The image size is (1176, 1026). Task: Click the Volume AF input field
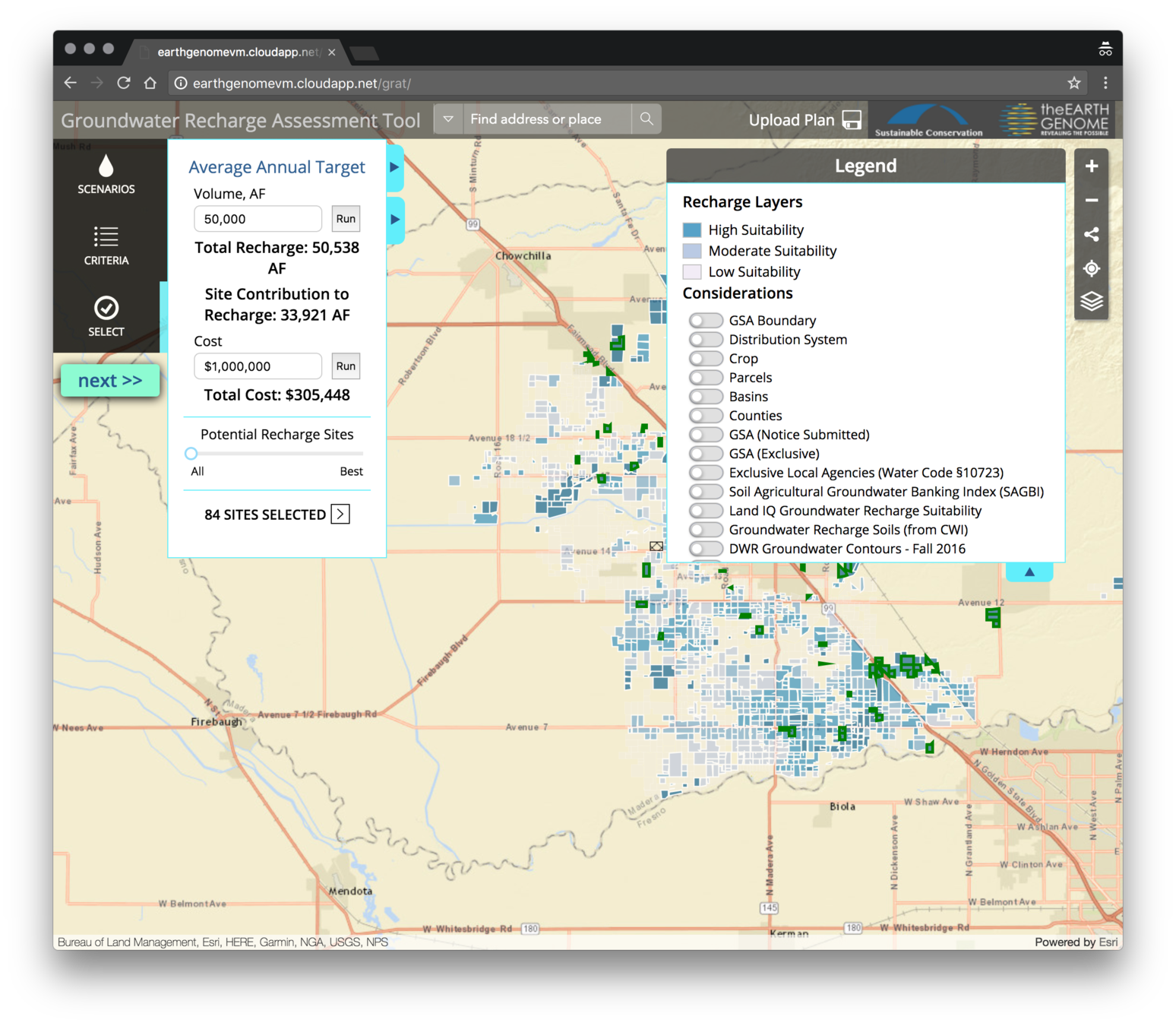[x=258, y=219]
